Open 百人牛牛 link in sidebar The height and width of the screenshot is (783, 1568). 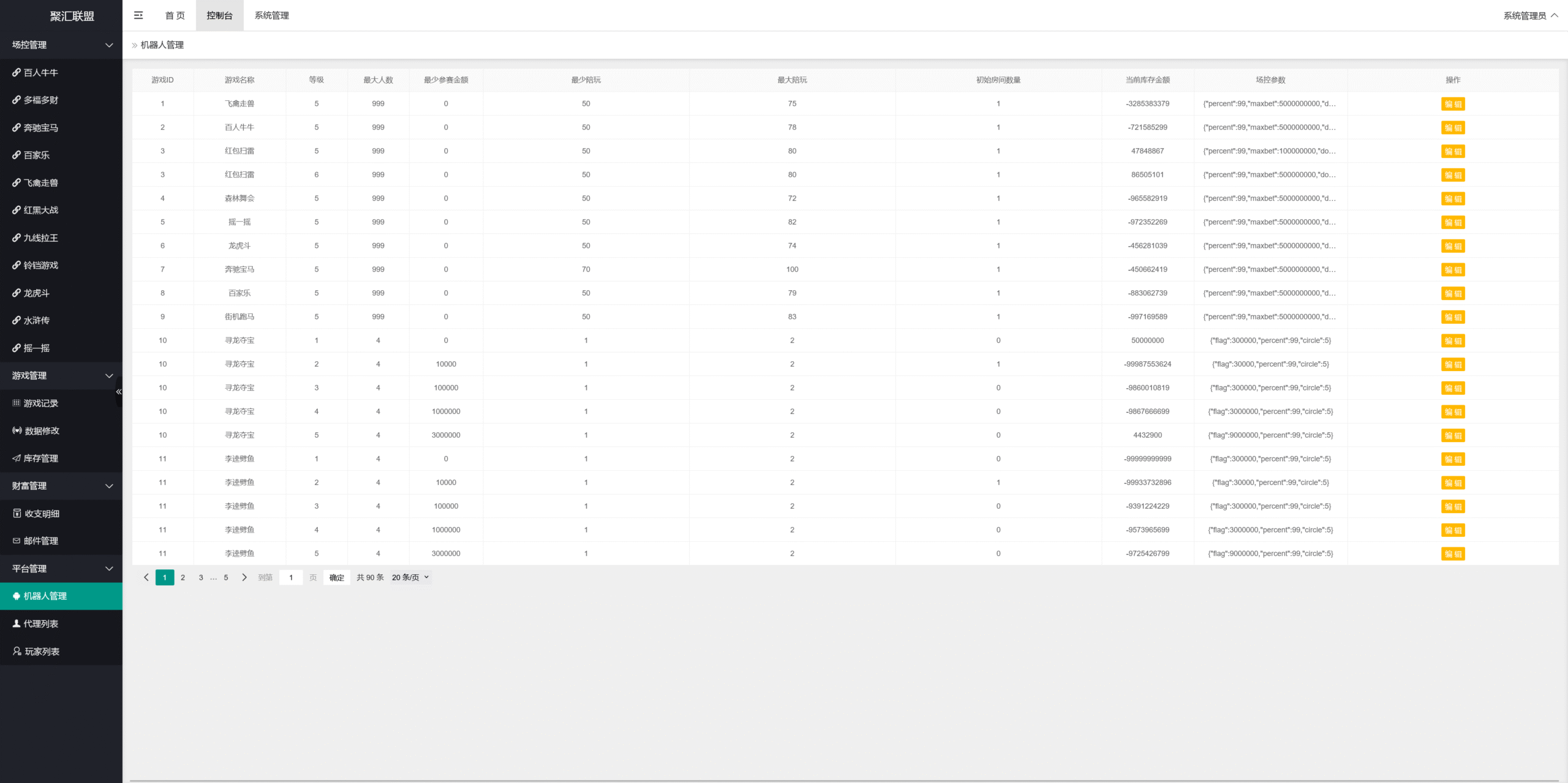40,73
